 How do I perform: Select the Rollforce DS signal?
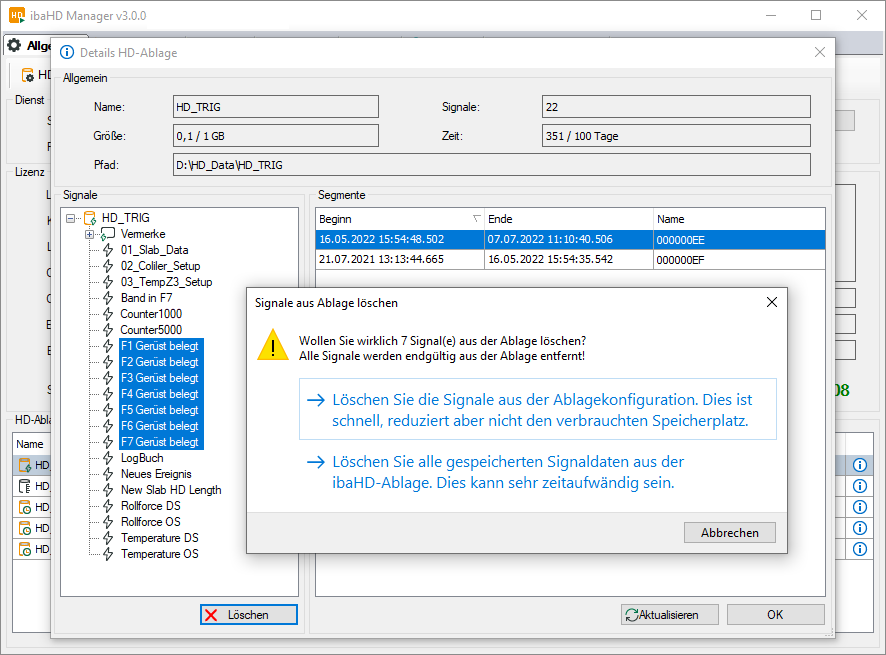point(150,506)
